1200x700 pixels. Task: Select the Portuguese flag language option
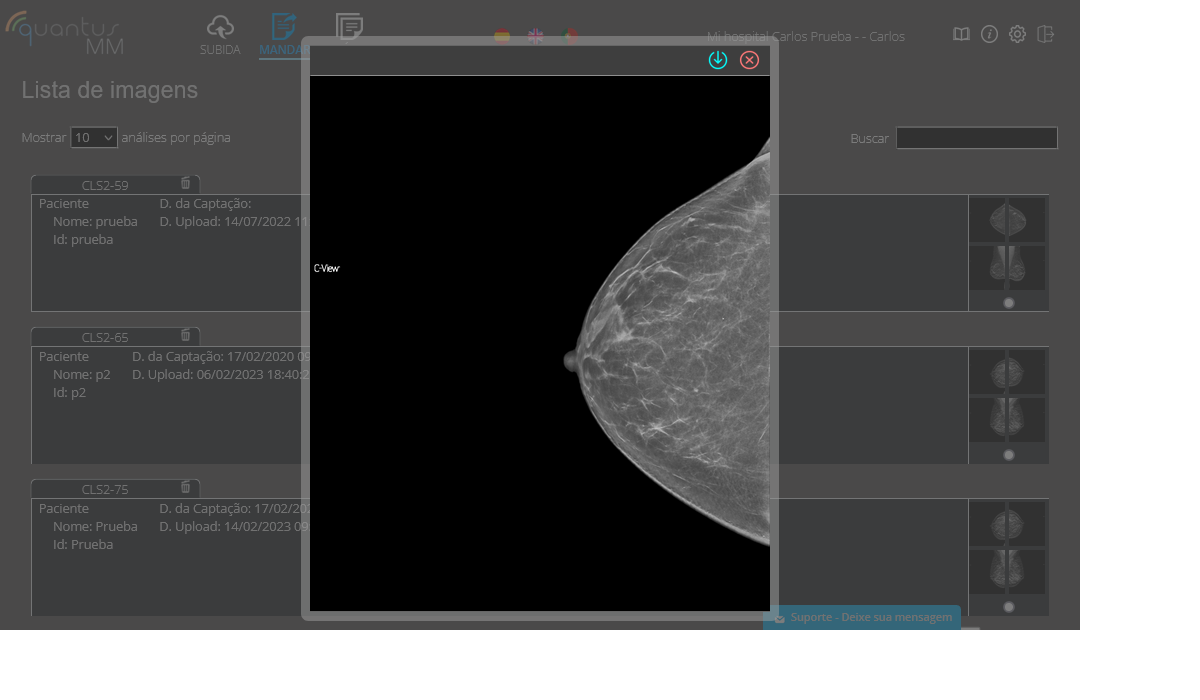point(570,37)
